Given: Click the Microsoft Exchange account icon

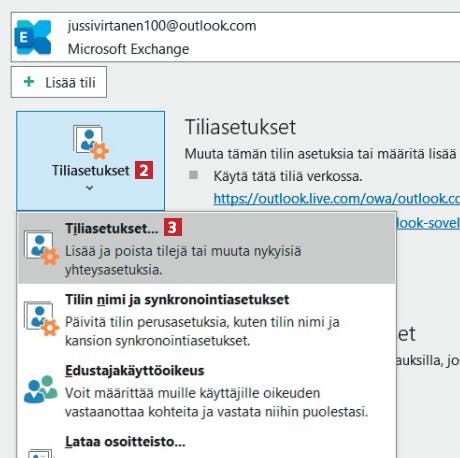Looking at the screenshot, I should coord(33,37).
